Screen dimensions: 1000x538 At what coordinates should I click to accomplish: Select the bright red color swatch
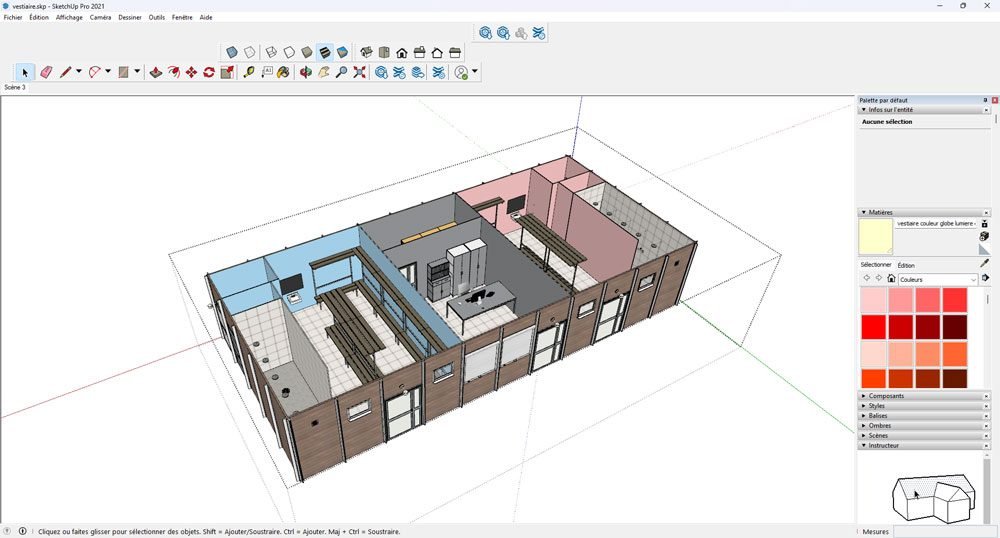click(x=874, y=327)
